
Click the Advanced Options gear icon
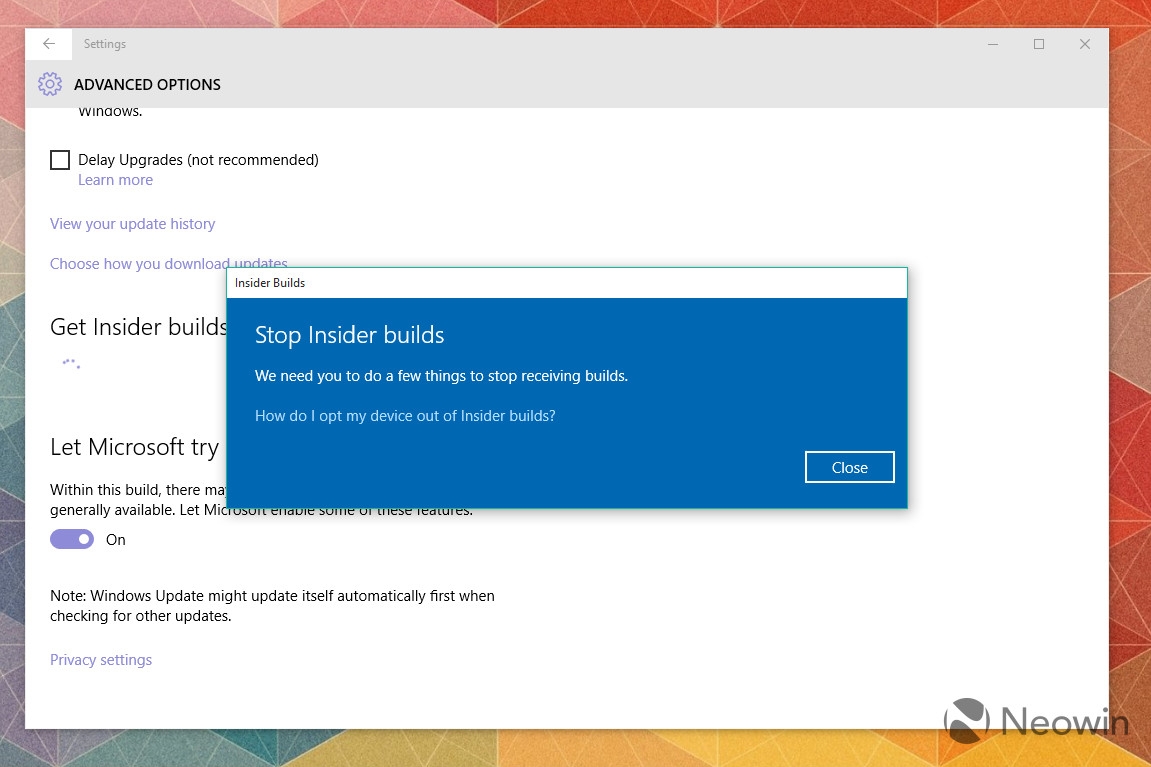[50, 84]
